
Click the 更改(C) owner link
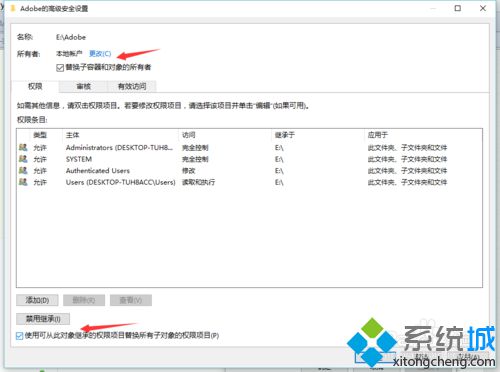tap(100, 54)
